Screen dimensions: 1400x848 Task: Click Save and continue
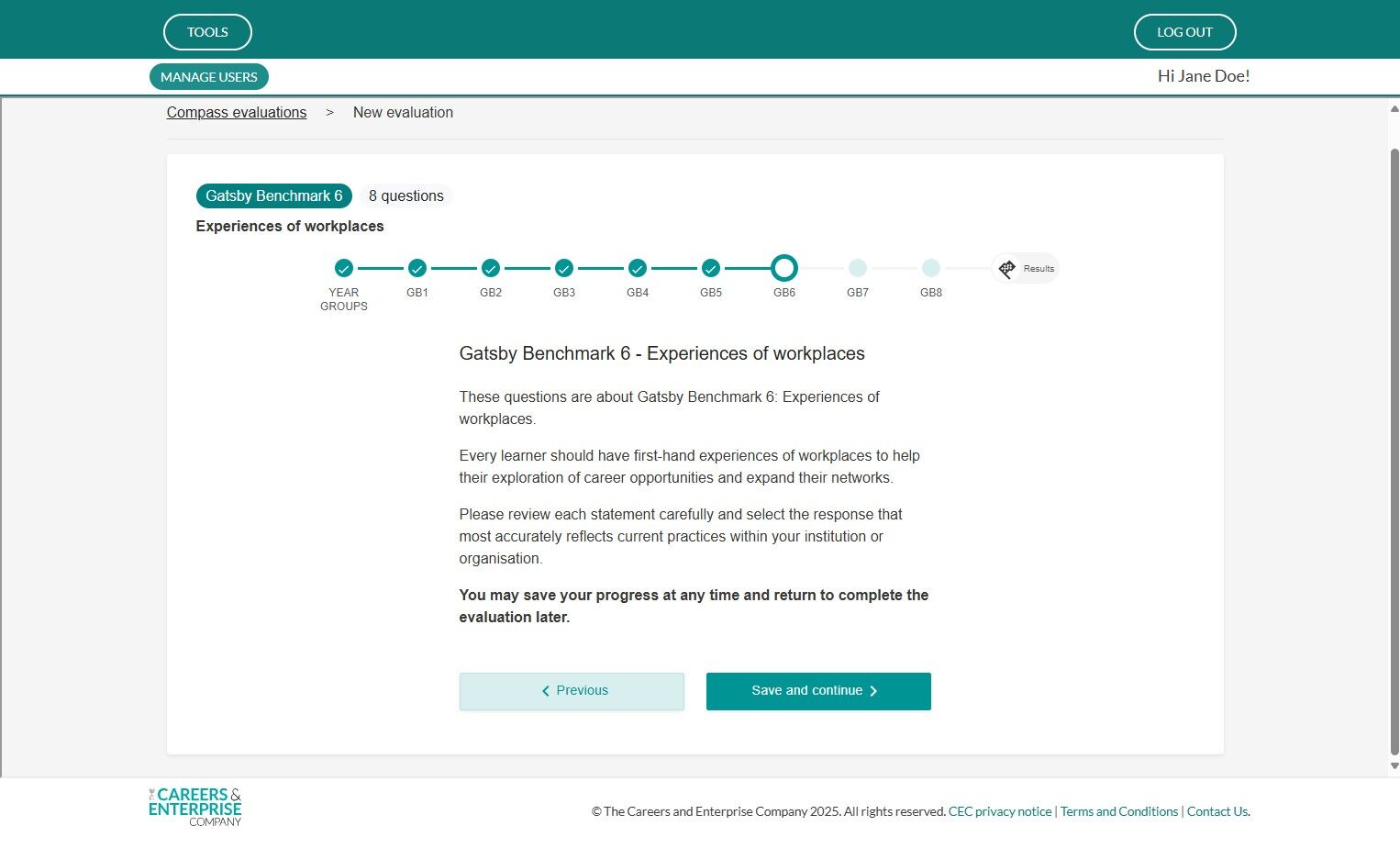coord(817,690)
